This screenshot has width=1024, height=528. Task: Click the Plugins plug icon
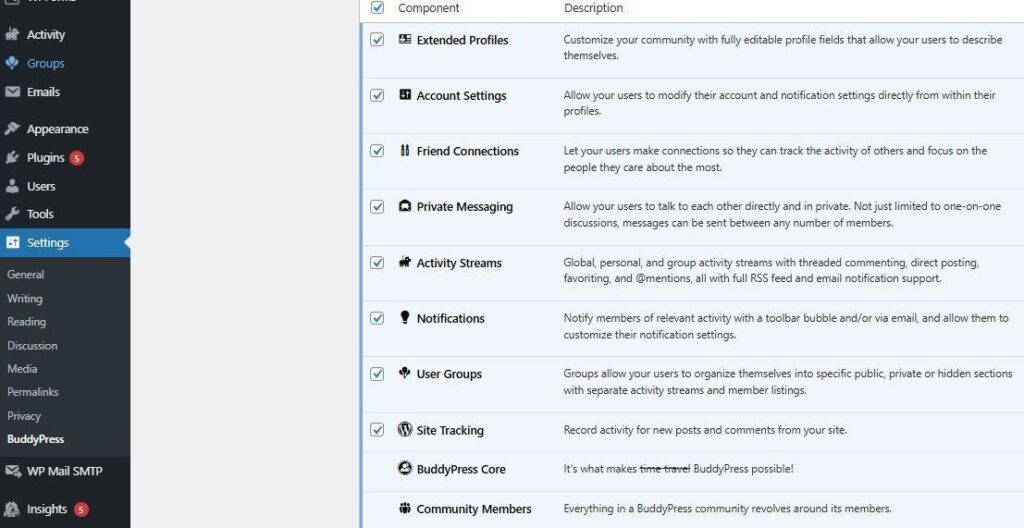click(12, 157)
